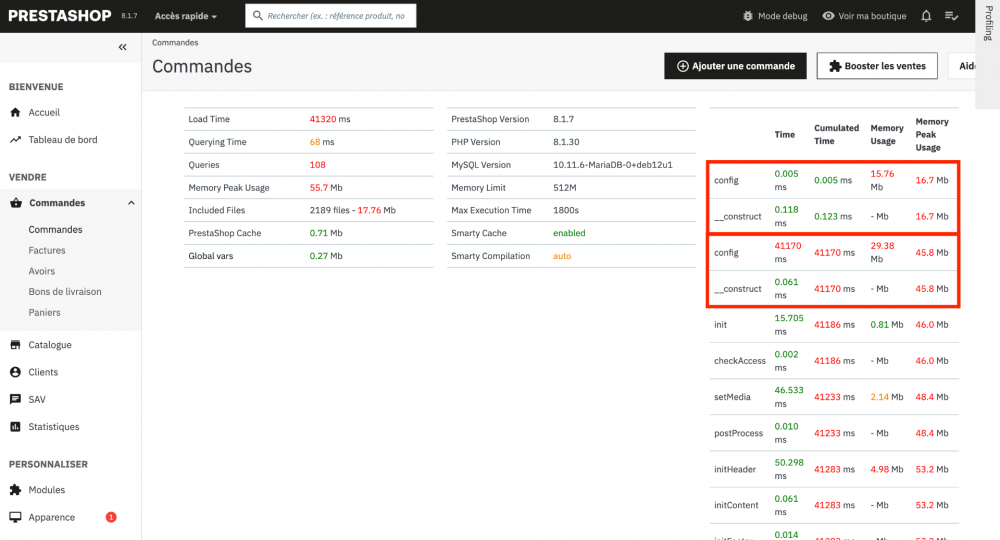Viewport: 1000px width, 540px height.
Task: Open Bons de livraison submenu item
Action: 64,291
